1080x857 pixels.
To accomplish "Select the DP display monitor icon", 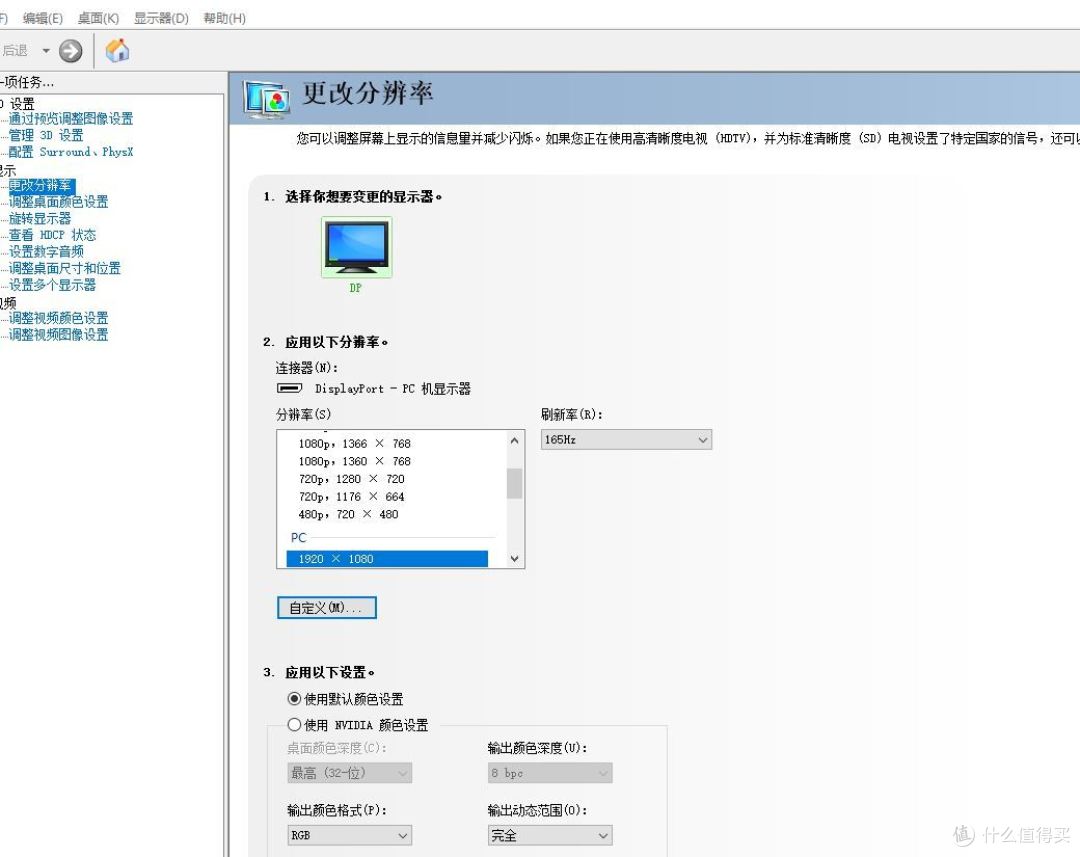I will click(356, 246).
